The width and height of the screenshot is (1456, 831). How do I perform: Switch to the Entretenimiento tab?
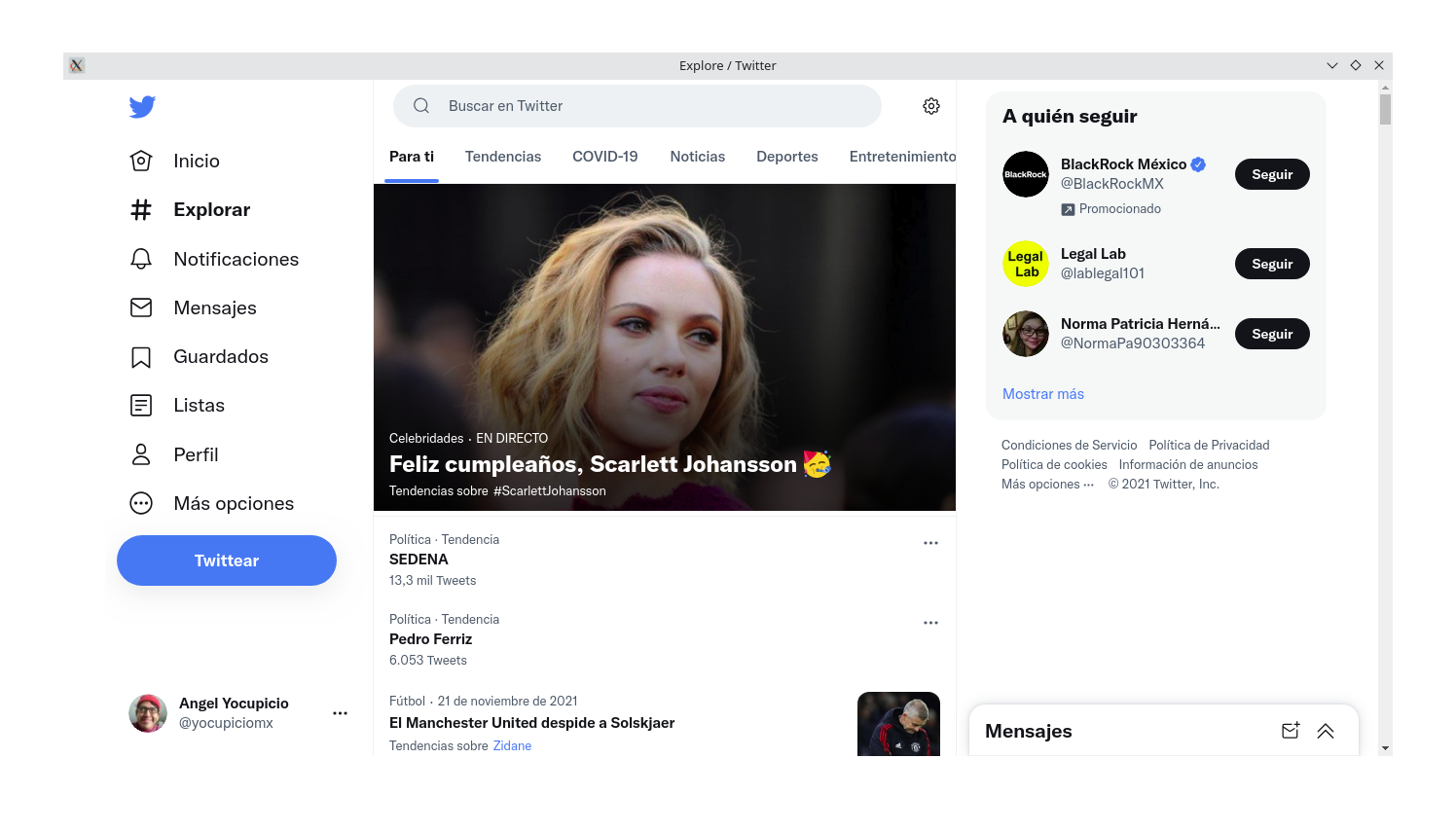(902, 157)
